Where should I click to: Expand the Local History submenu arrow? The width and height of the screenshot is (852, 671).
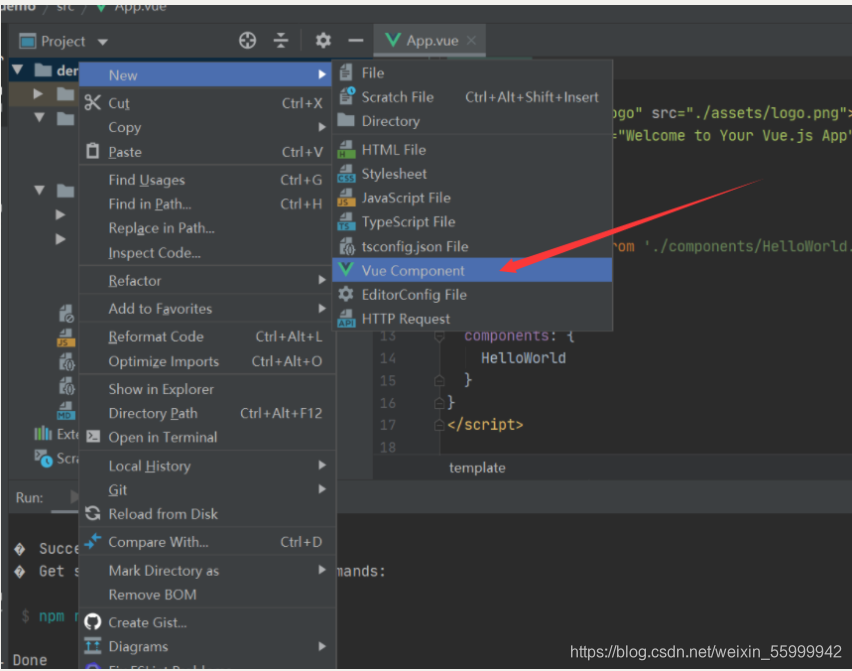(x=322, y=465)
